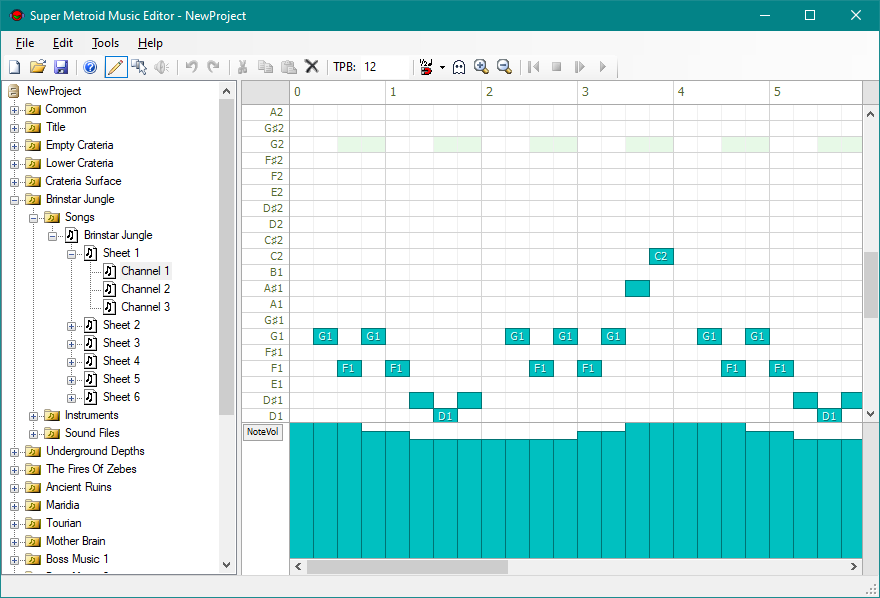Zoom out with the magnifier minus icon
Screen dimensions: 880x598
pyautogui.click(x=505, y=67)
